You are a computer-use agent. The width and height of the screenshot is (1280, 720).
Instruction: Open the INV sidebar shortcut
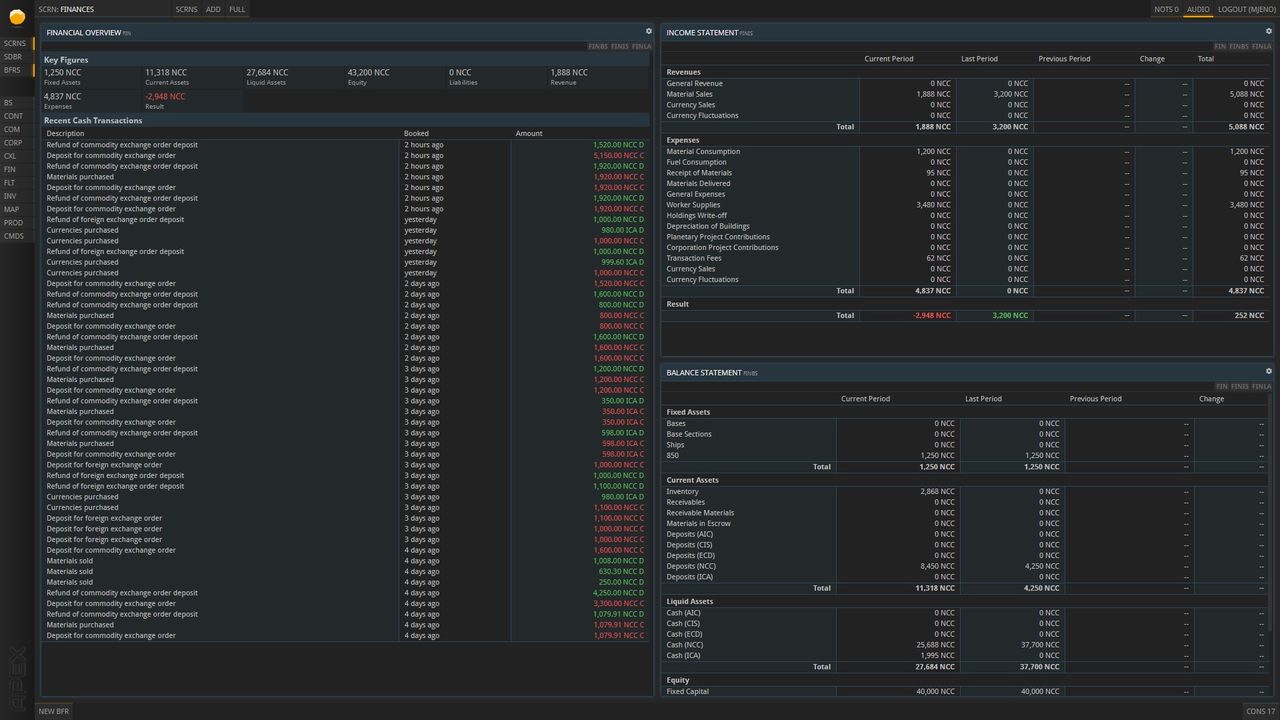10,196
